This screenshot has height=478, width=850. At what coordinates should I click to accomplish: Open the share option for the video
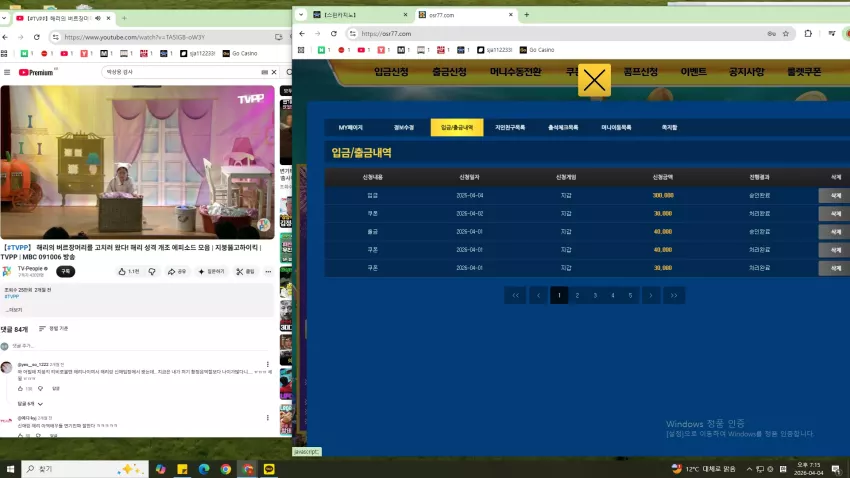(177, 272)
